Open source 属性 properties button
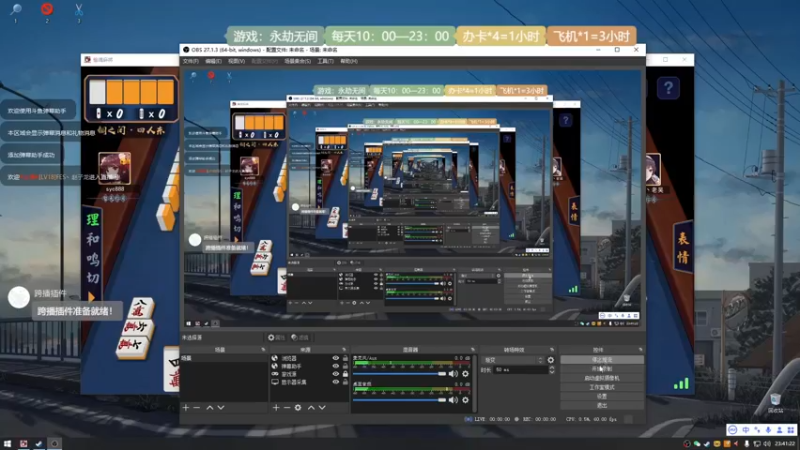 click(276, 338)
